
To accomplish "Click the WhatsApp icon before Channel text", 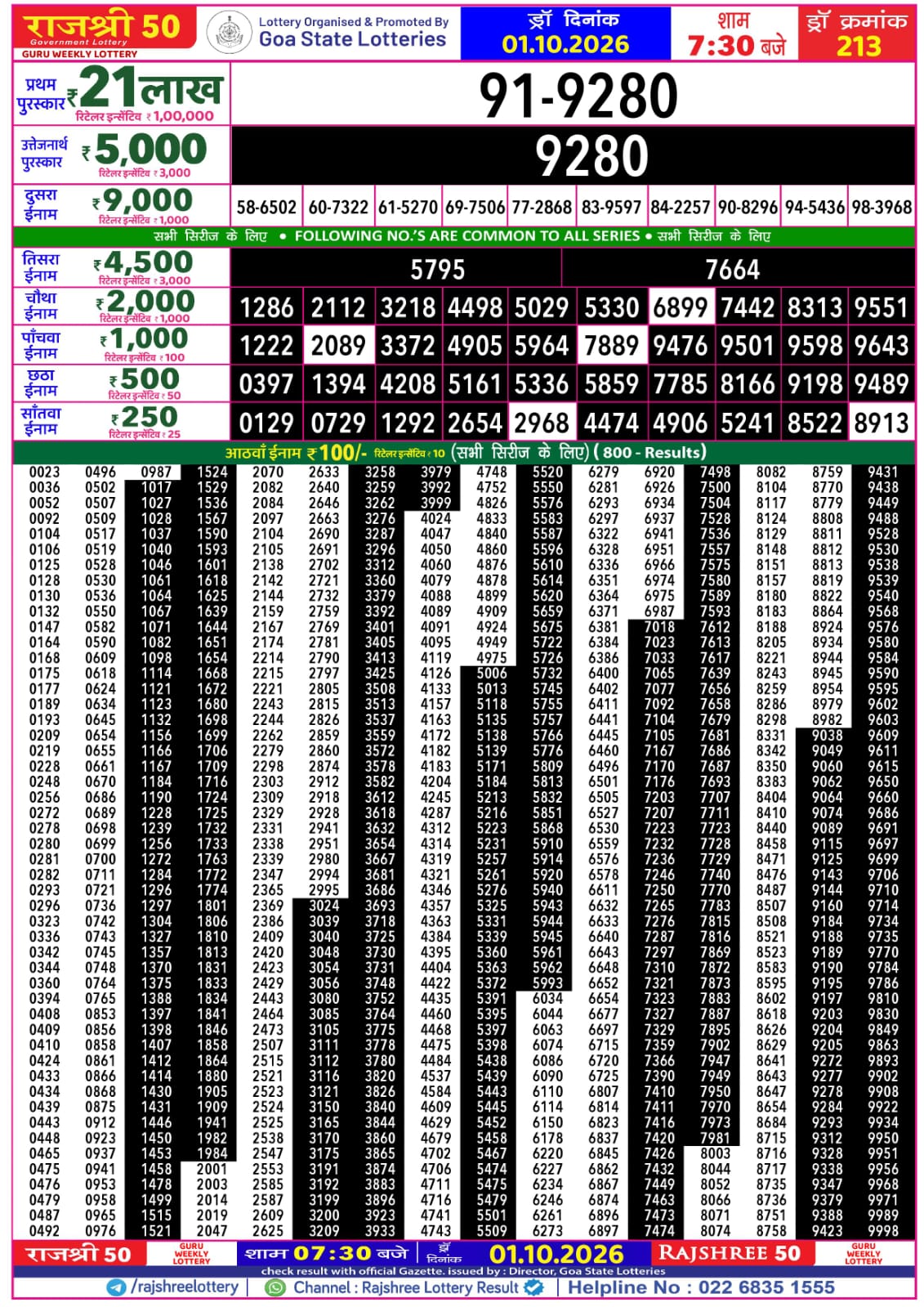I will [276, 1287].
